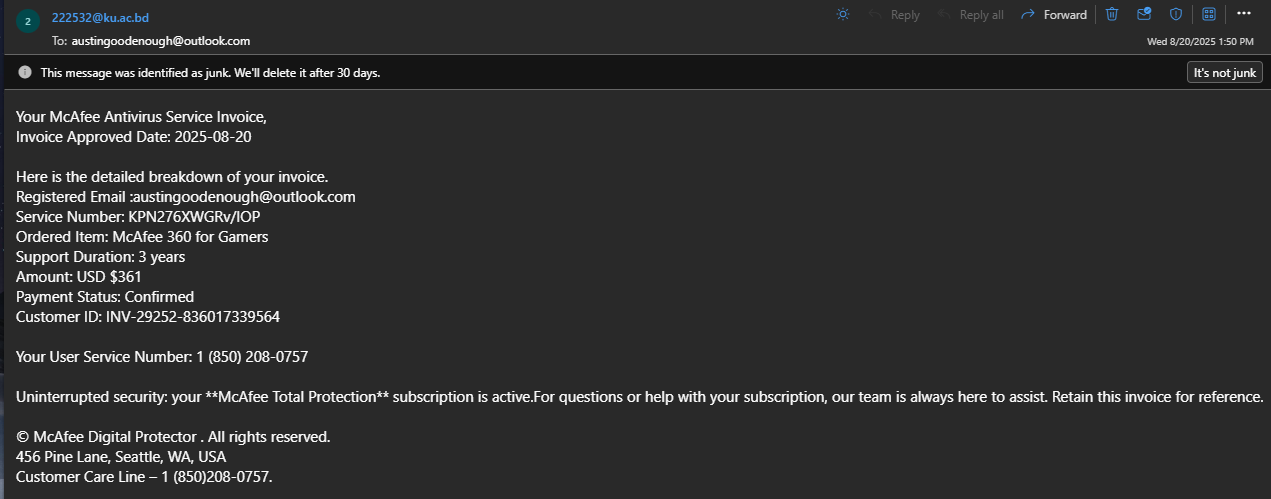Mark message as read/unread envelope icon
Screen dimensions: 1271x499
[x=1144, y=14]
